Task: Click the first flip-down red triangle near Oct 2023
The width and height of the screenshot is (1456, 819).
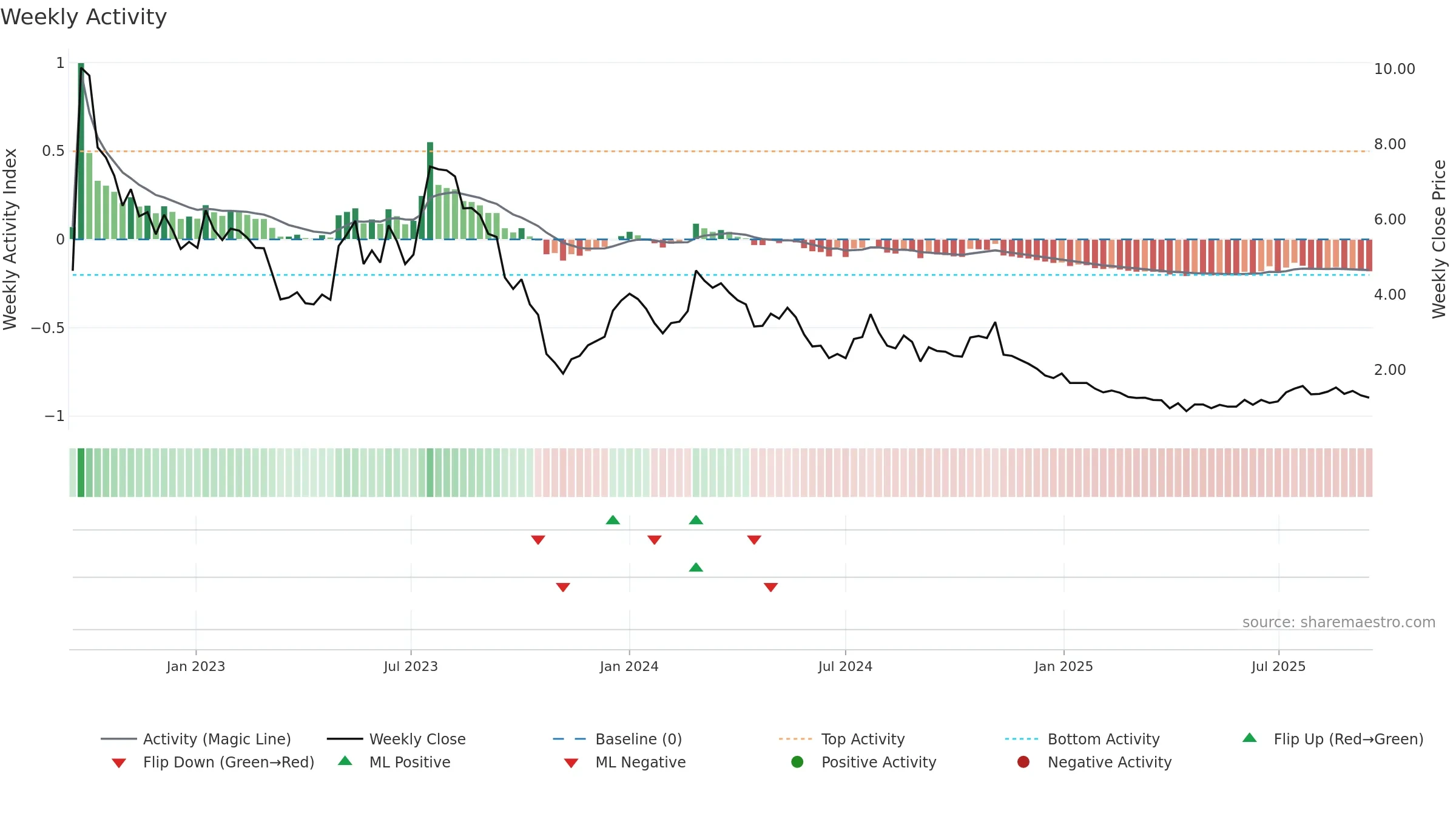Action: pos(538,540)
